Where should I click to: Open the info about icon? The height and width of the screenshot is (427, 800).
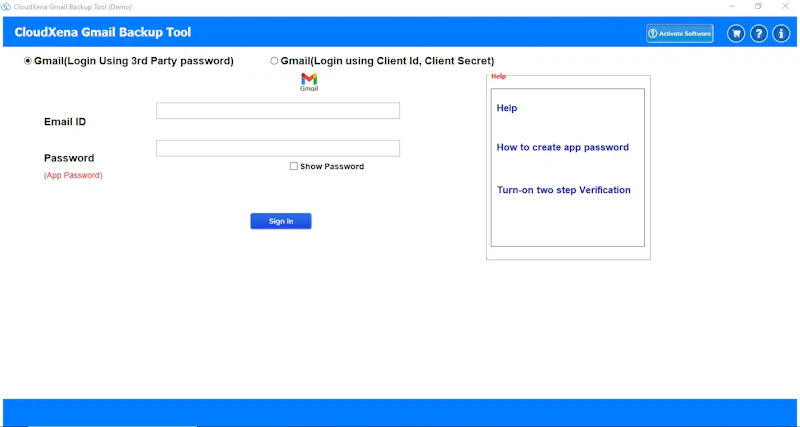781,34
